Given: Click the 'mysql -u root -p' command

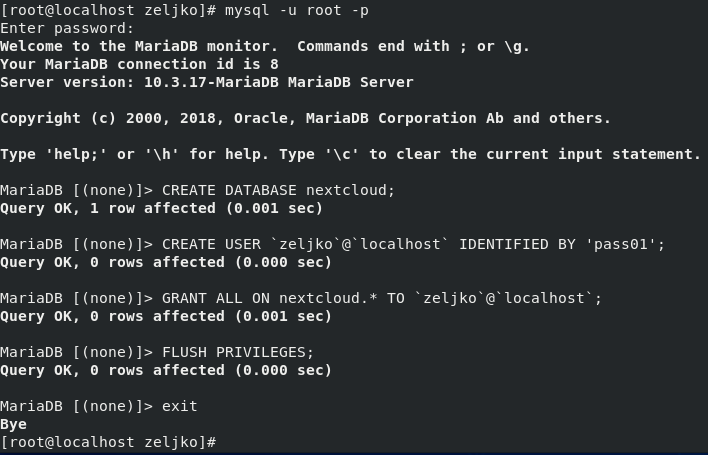Looking at the screenshot, I should point(297,10).
